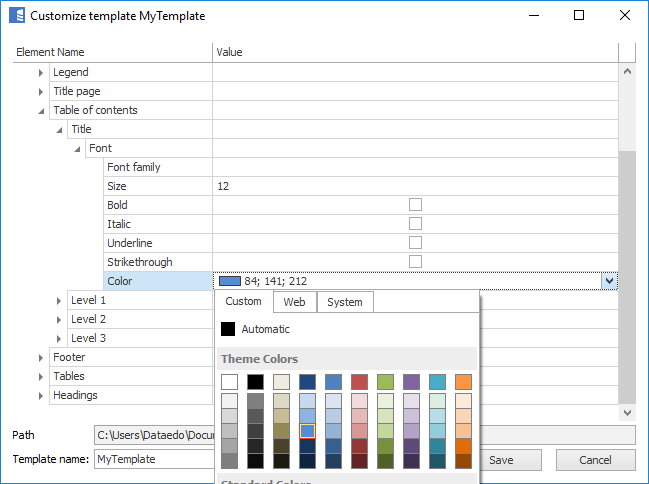Tick the Strikethrough checkbox

click(415, 262)
